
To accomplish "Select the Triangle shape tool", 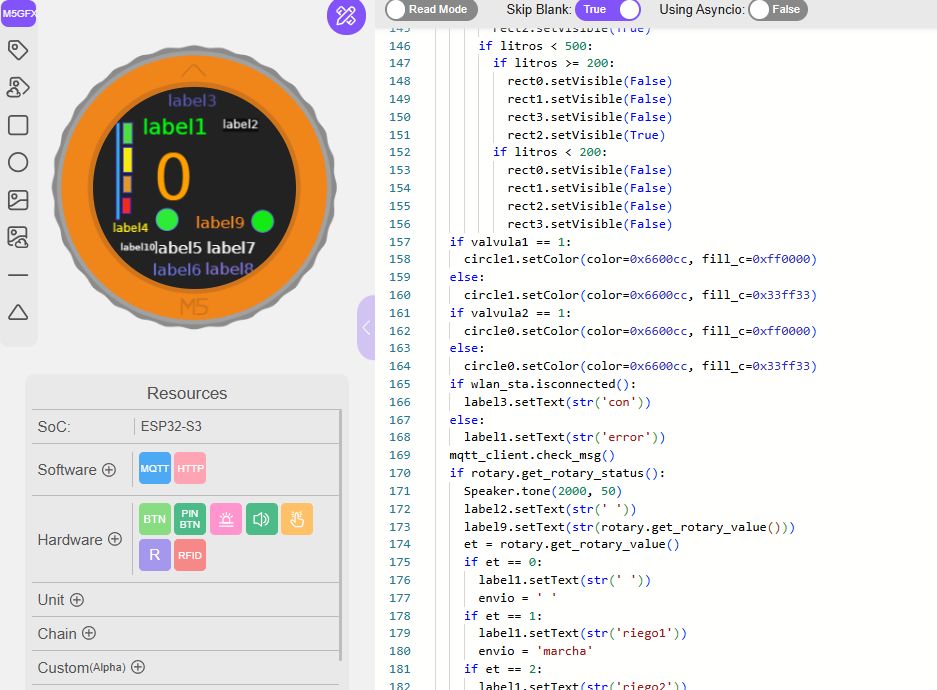I will tap(18, 312).
